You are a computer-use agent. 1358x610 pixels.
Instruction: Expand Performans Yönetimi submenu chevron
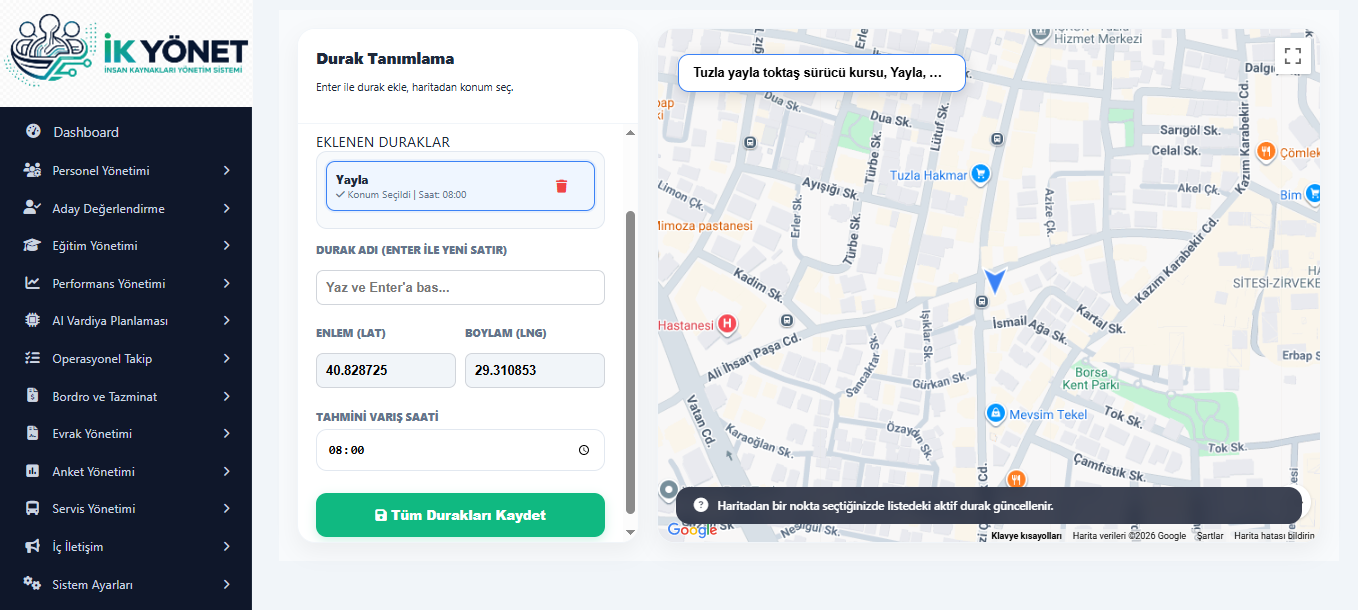(227, 283)
